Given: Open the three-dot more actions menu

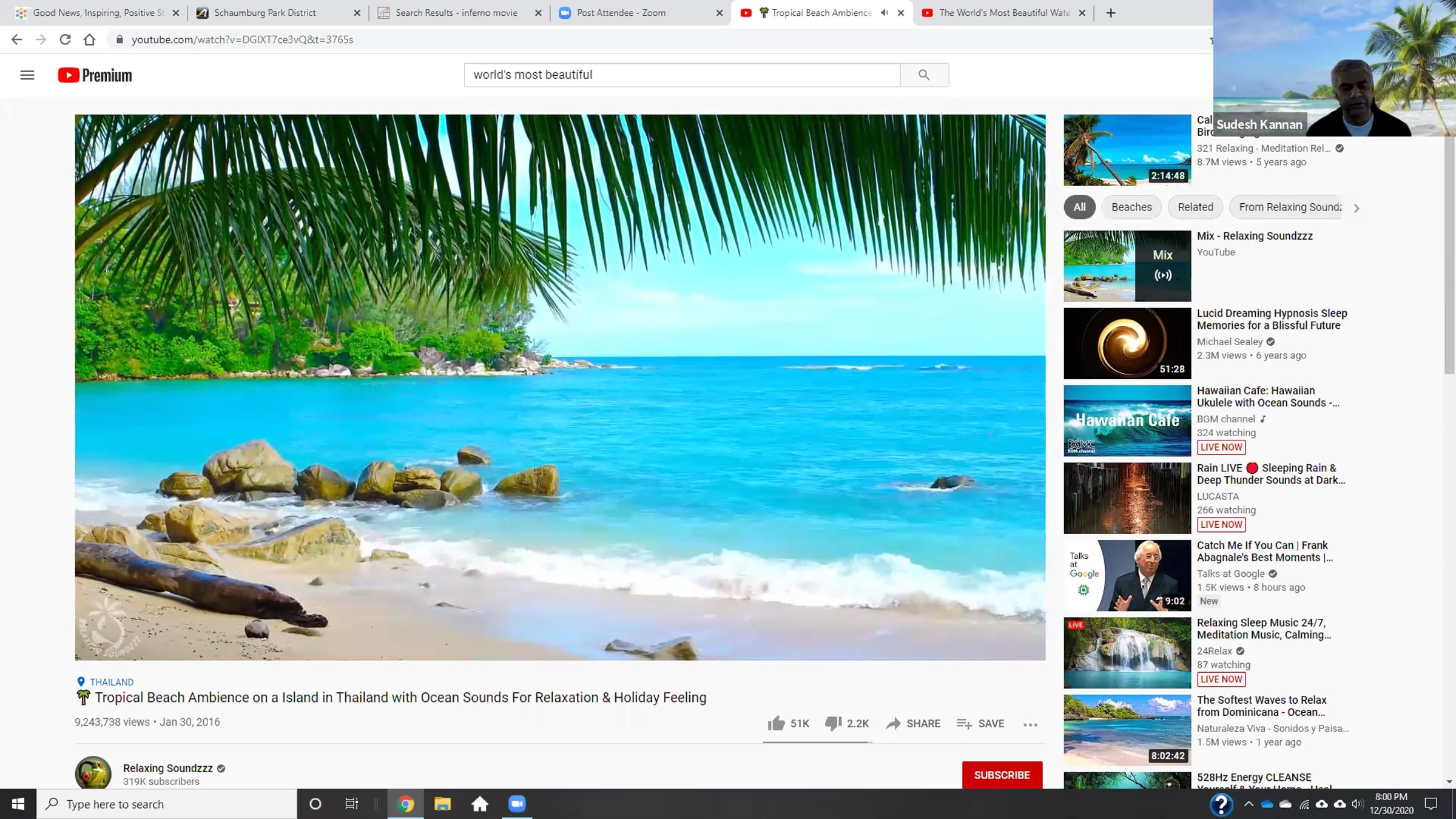Looking at the screenshot, I should [1030, 724].
